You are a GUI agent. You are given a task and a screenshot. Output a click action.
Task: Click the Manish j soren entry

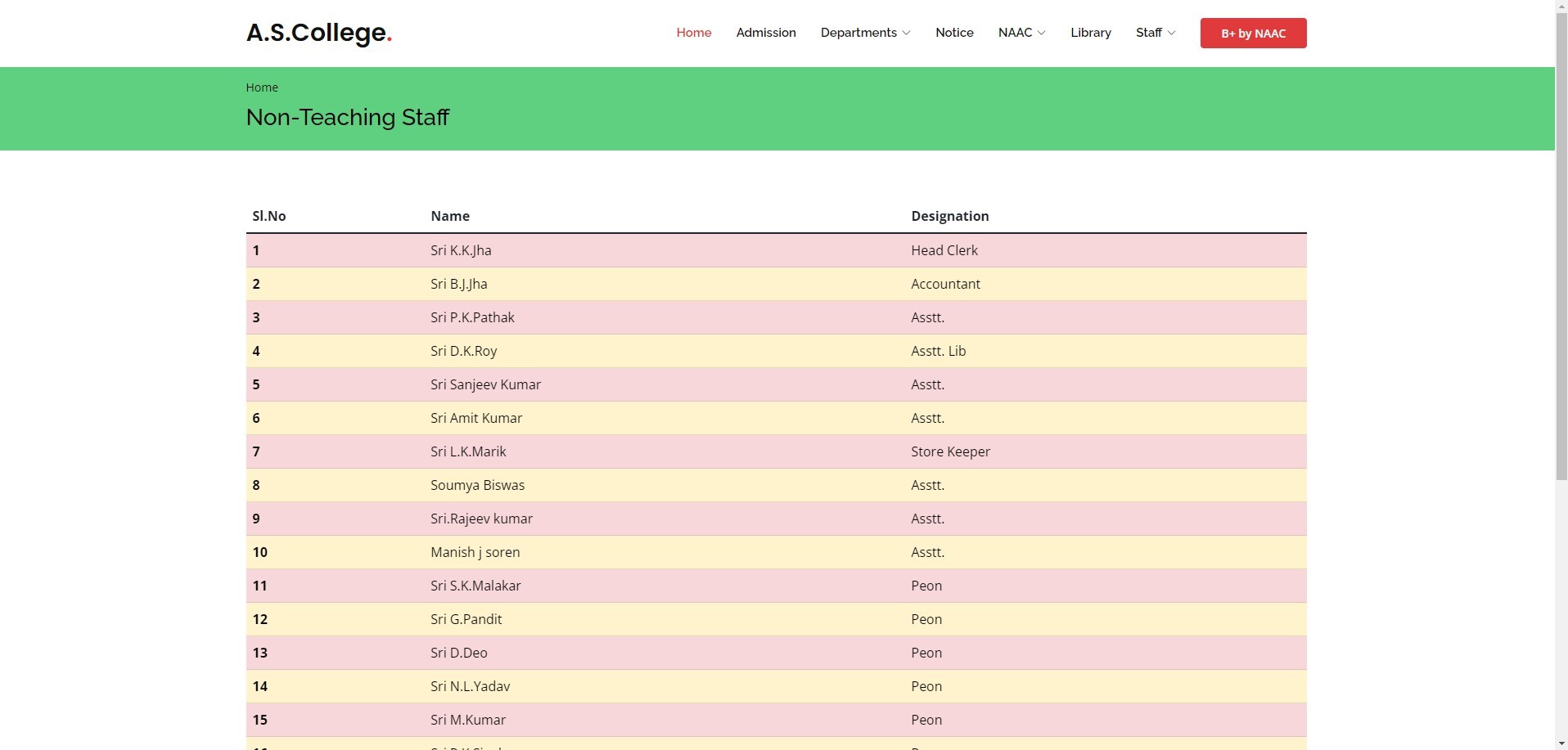pyautogui.click(x=475, y=552)
